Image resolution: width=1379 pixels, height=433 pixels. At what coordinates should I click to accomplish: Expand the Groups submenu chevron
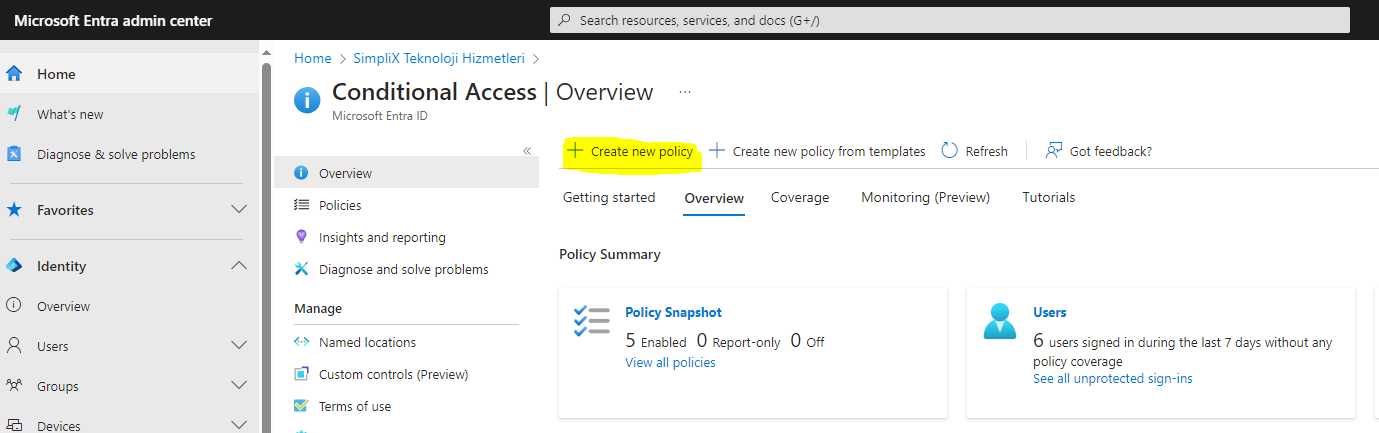tap(239, 386)
